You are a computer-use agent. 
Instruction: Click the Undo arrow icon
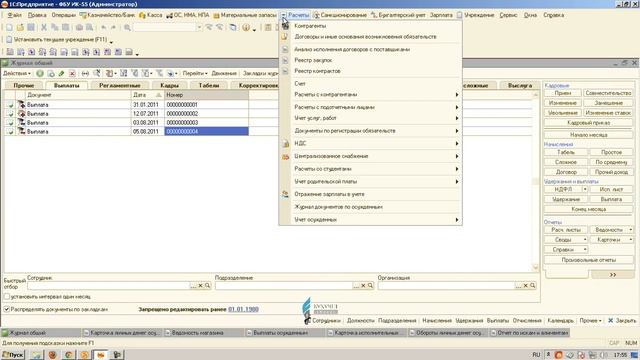103,27
